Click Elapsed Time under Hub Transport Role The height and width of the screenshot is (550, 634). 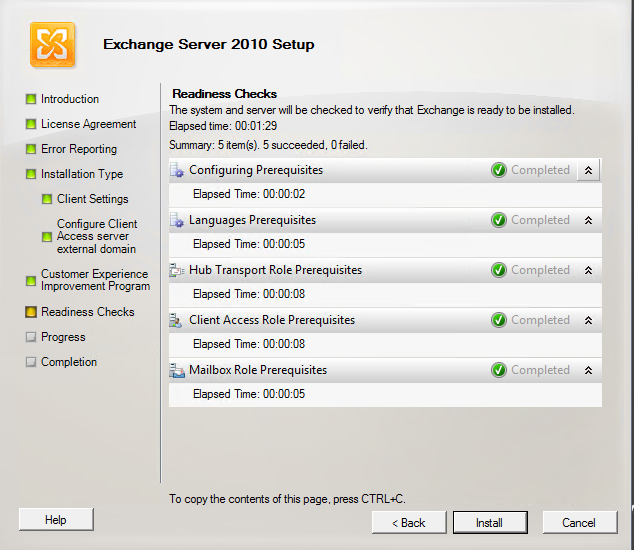coord(249,294)
